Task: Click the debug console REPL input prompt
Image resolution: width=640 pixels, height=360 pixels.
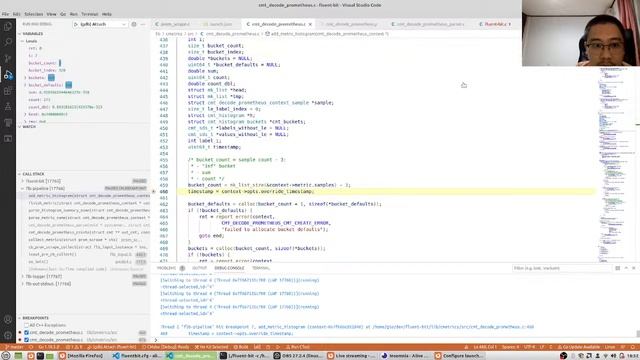Action: coord(394,340)
